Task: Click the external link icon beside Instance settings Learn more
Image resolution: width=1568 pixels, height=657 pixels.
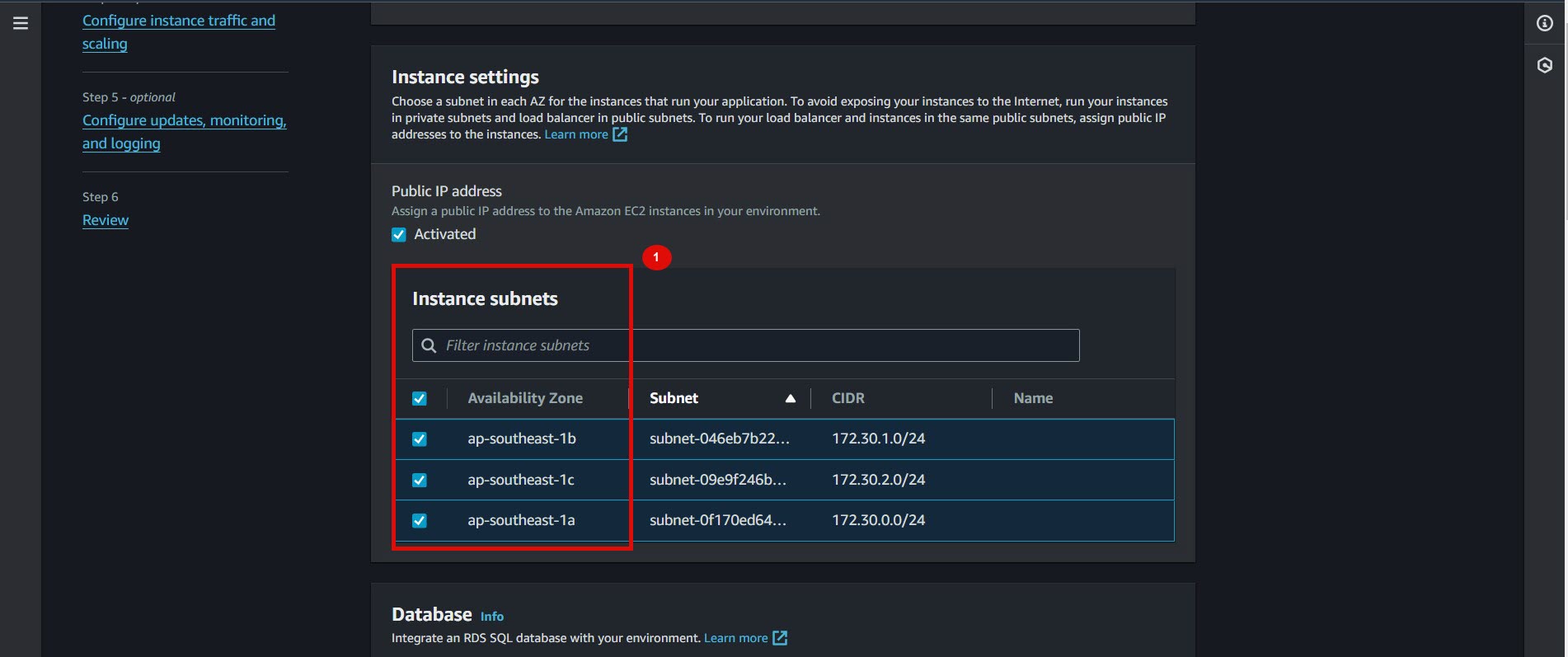Action: click(620, 134)
